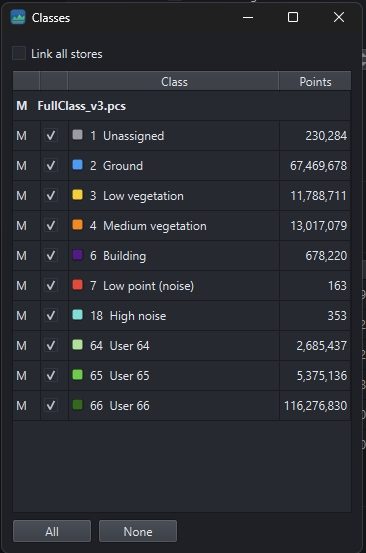Select the '6 Building' class label
The height and width of the screenshot is (553, 366).
(x=118, y=256)
